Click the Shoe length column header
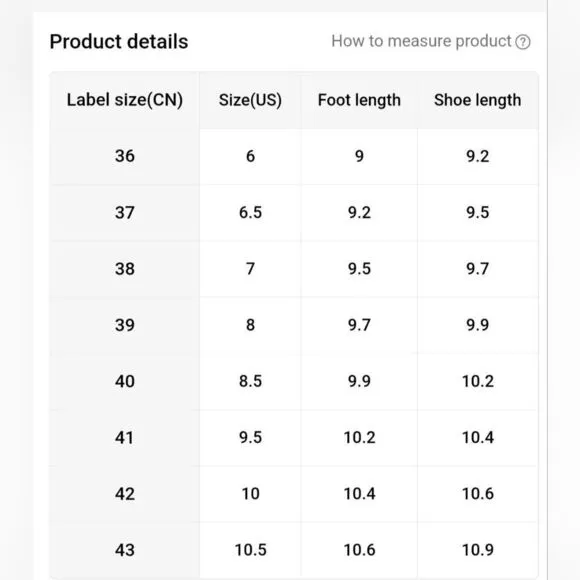Viewport: 580px width, 580px height. click(478, 100)
